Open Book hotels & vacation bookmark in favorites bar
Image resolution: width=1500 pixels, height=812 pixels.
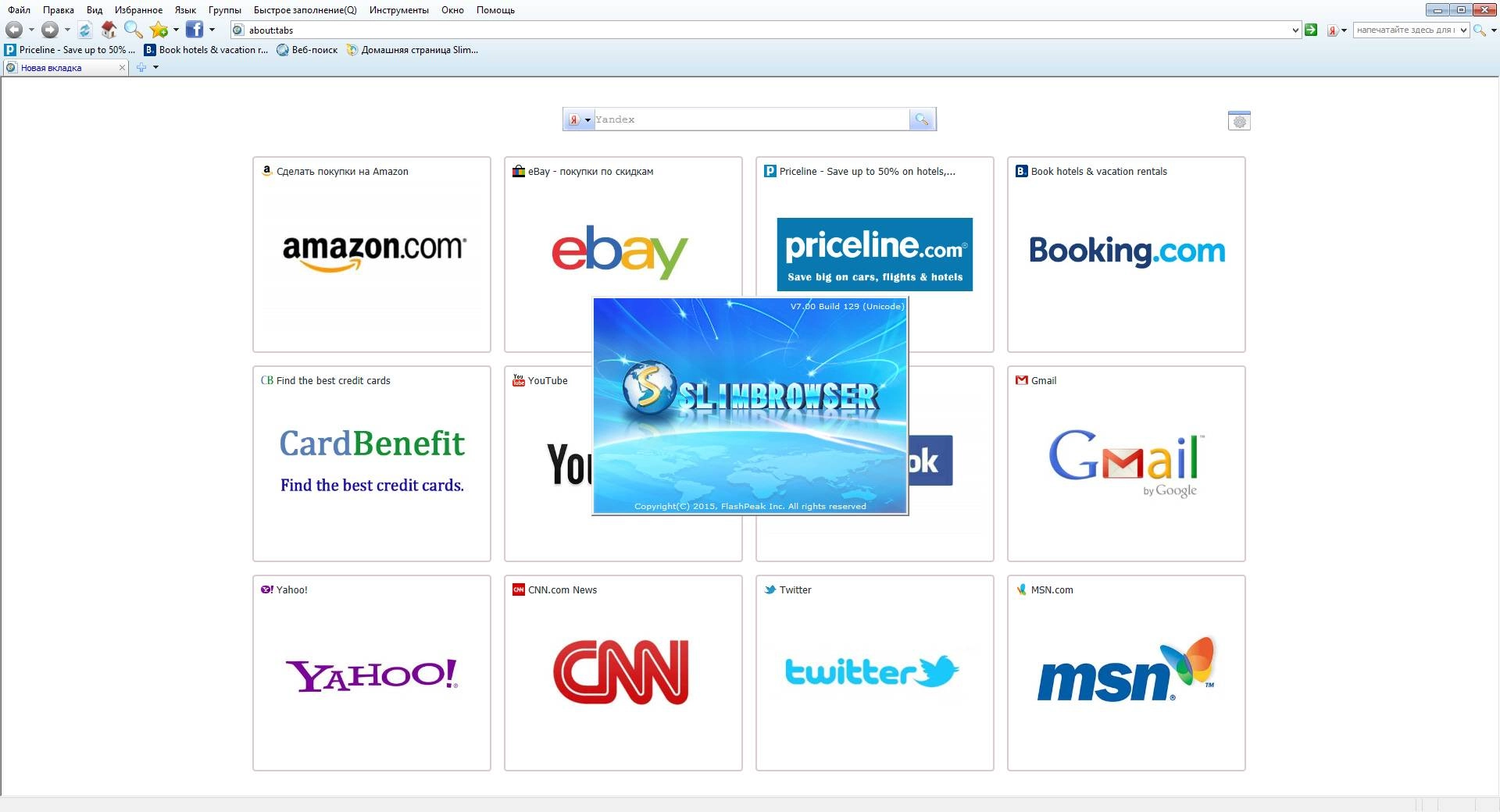[206, 50]
